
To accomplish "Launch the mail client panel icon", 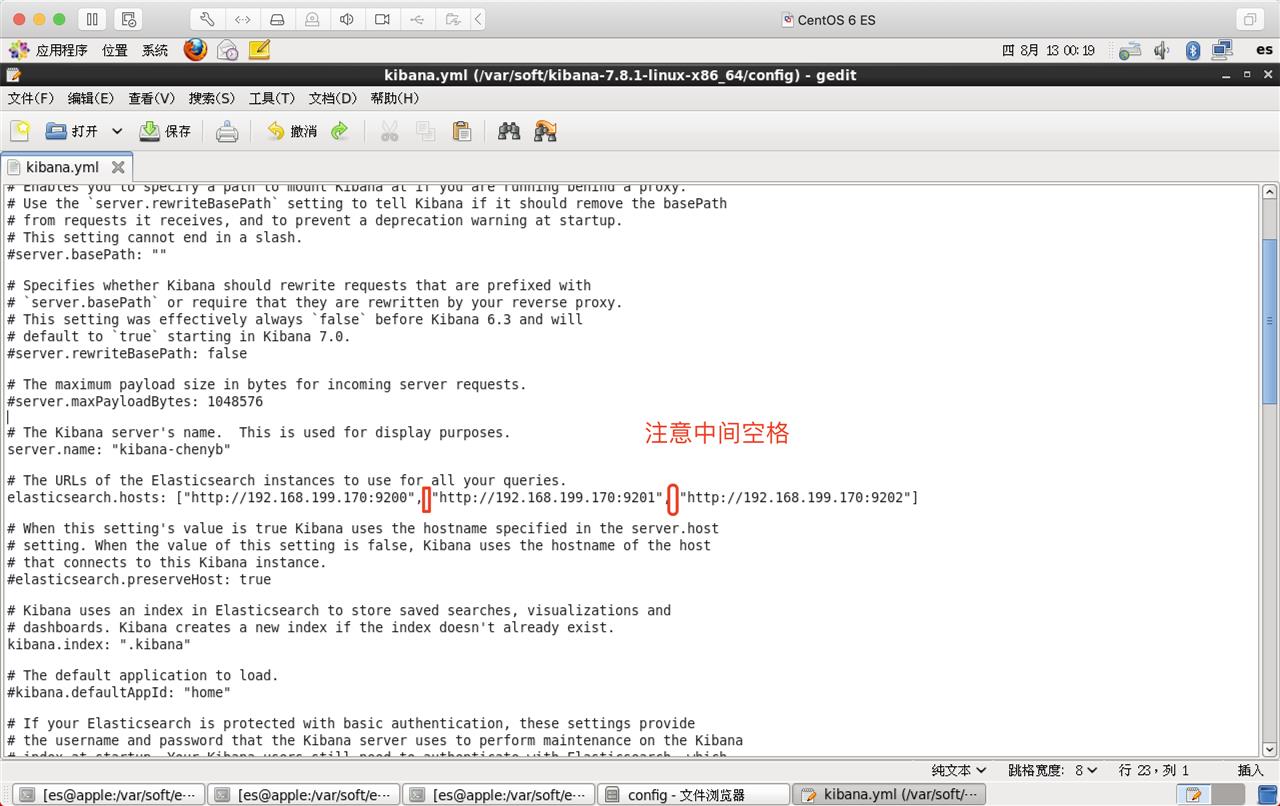I will pyautogui.click(x=228, y=49).
